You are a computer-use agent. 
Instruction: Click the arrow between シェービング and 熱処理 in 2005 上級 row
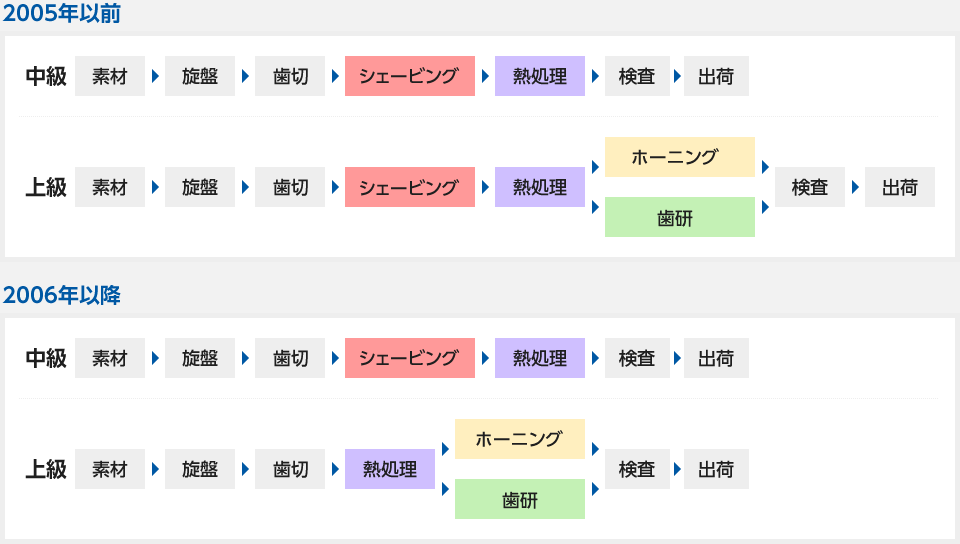coord(485,187)
